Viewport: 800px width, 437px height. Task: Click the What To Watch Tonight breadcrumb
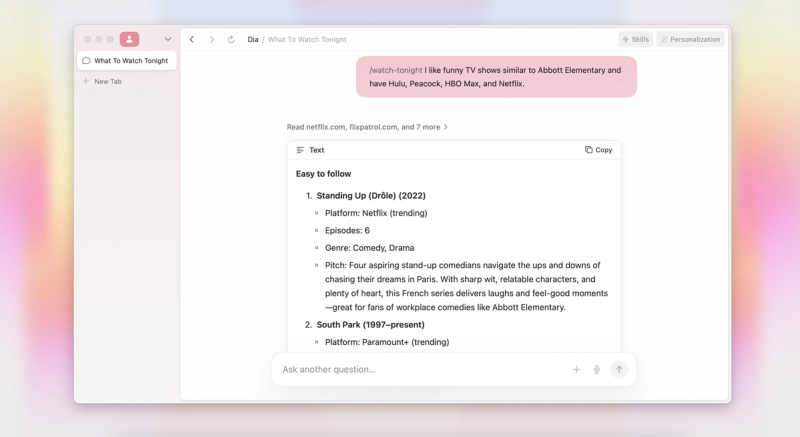pyautogui.click(x=307, y=39)
